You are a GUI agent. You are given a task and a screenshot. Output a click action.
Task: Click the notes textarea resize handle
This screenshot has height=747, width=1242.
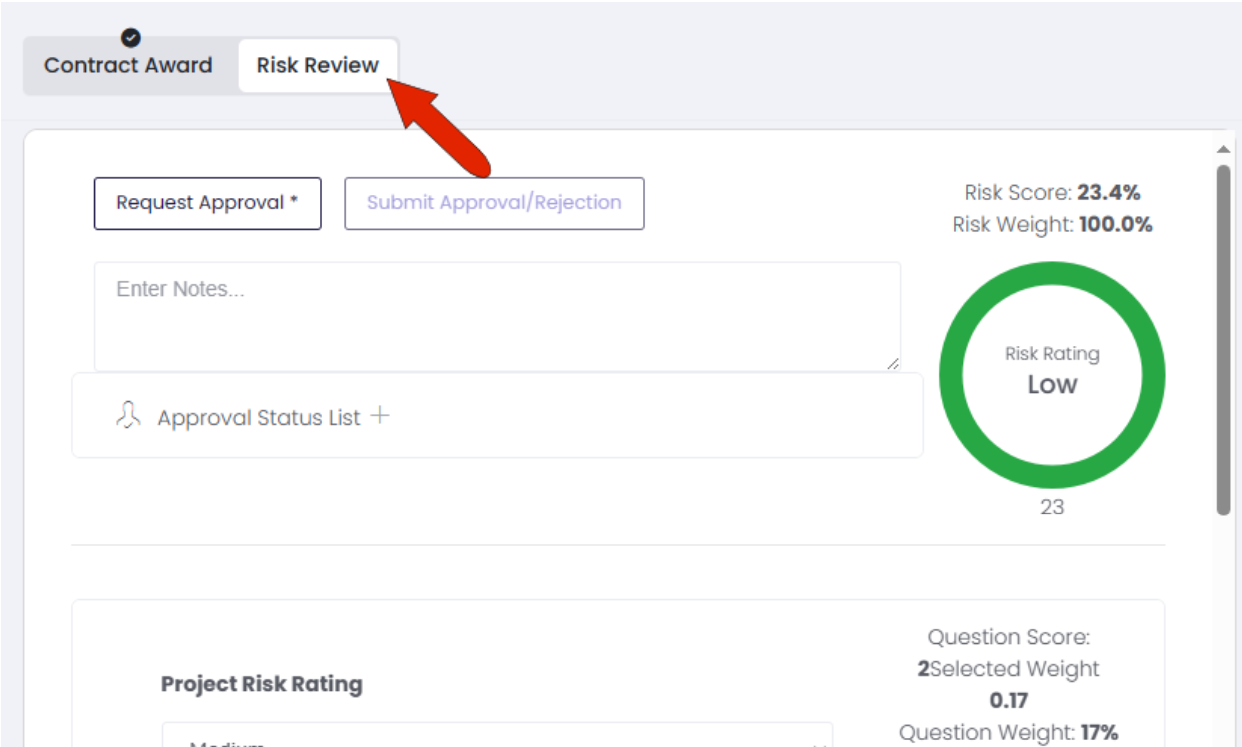click(893, 364)
